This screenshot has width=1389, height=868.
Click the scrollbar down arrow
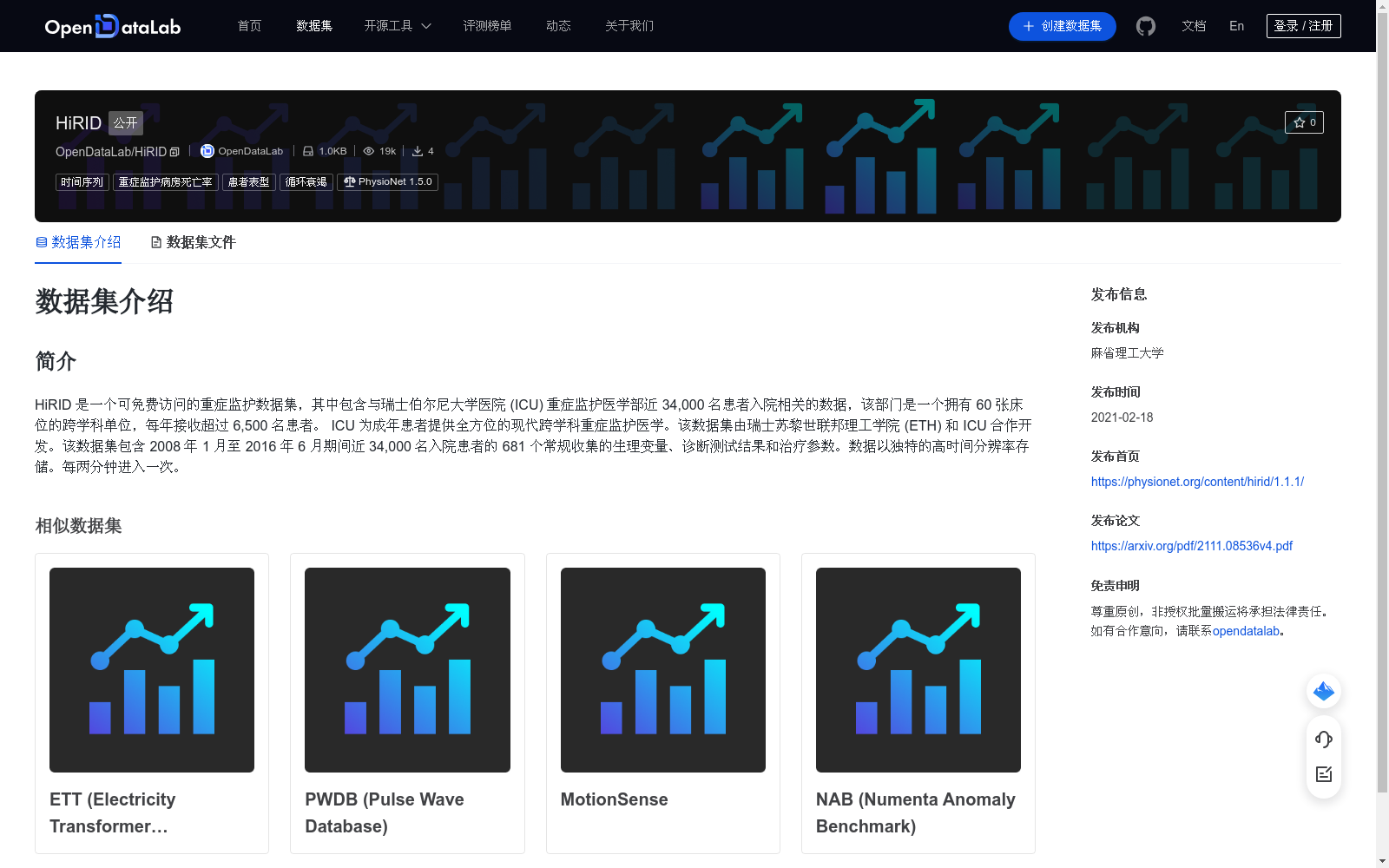click(x=1382, y=861)
